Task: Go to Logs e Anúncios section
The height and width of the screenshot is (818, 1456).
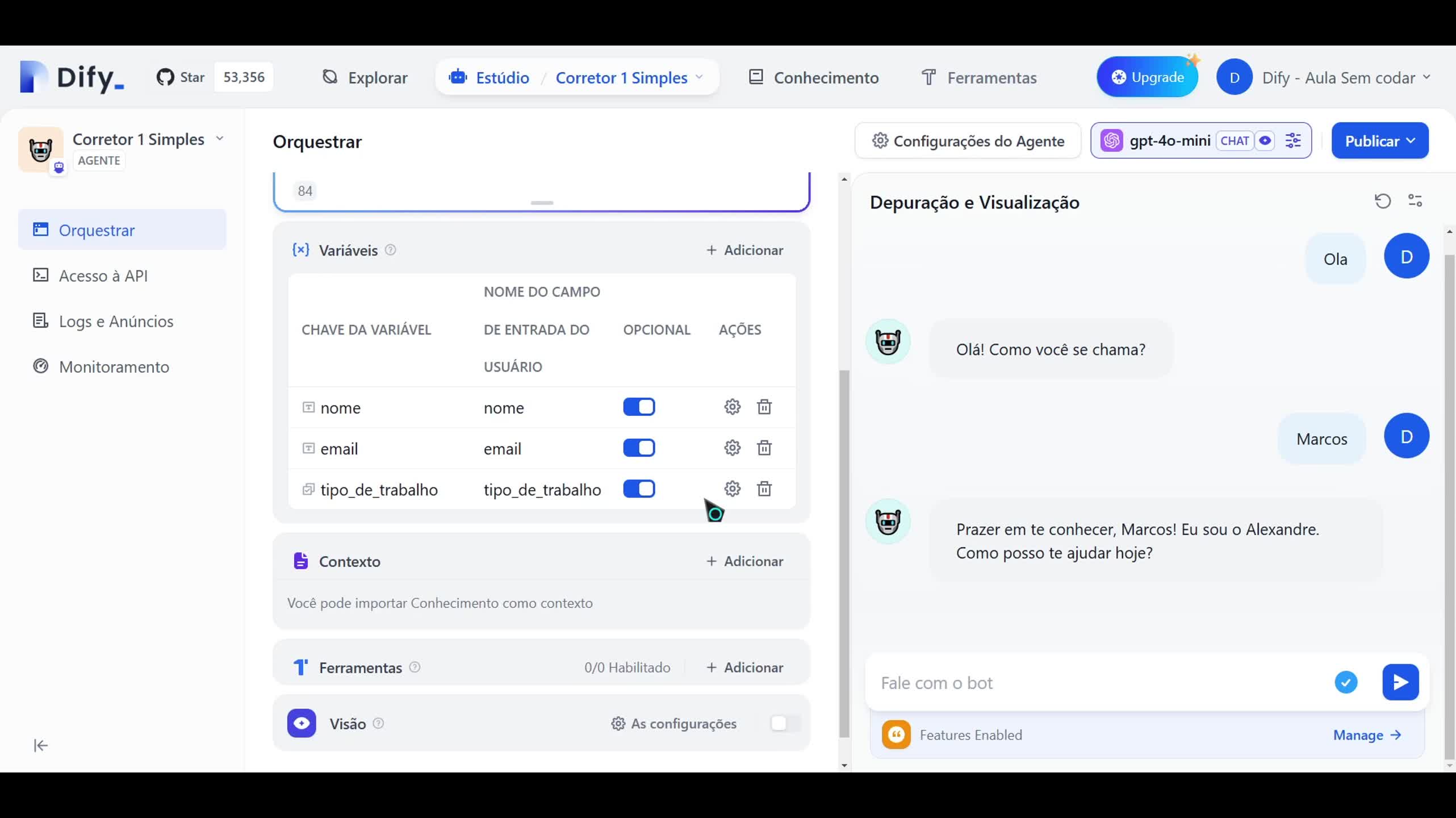Action: click(116, 322)
